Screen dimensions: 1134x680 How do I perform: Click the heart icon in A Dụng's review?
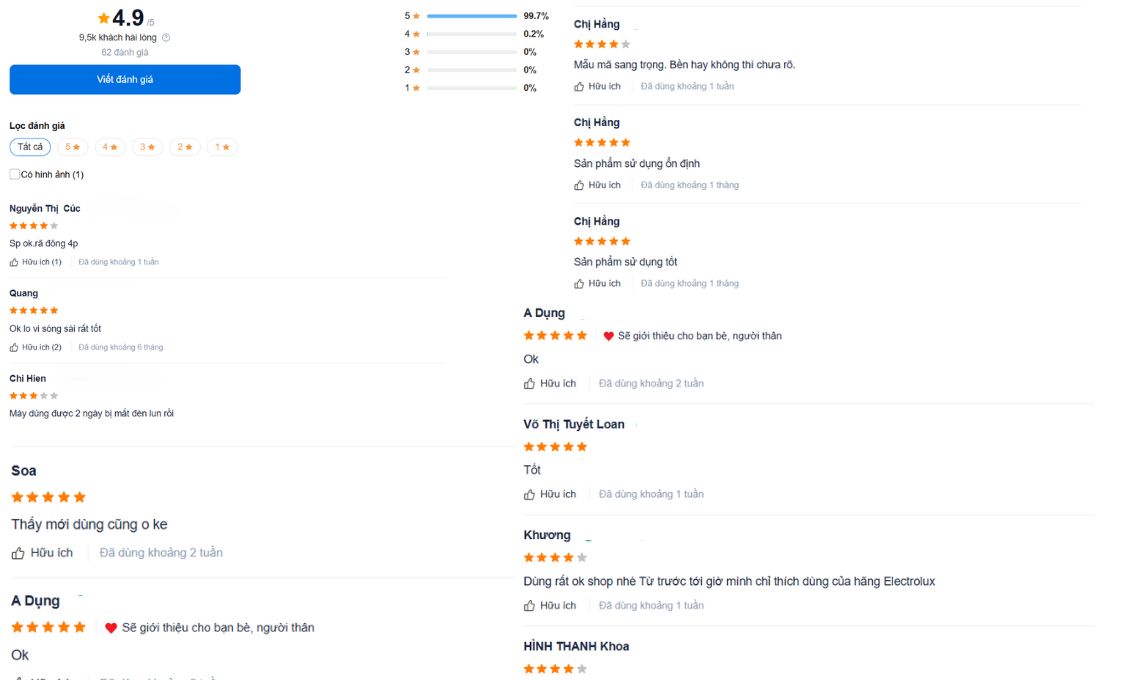608,336
